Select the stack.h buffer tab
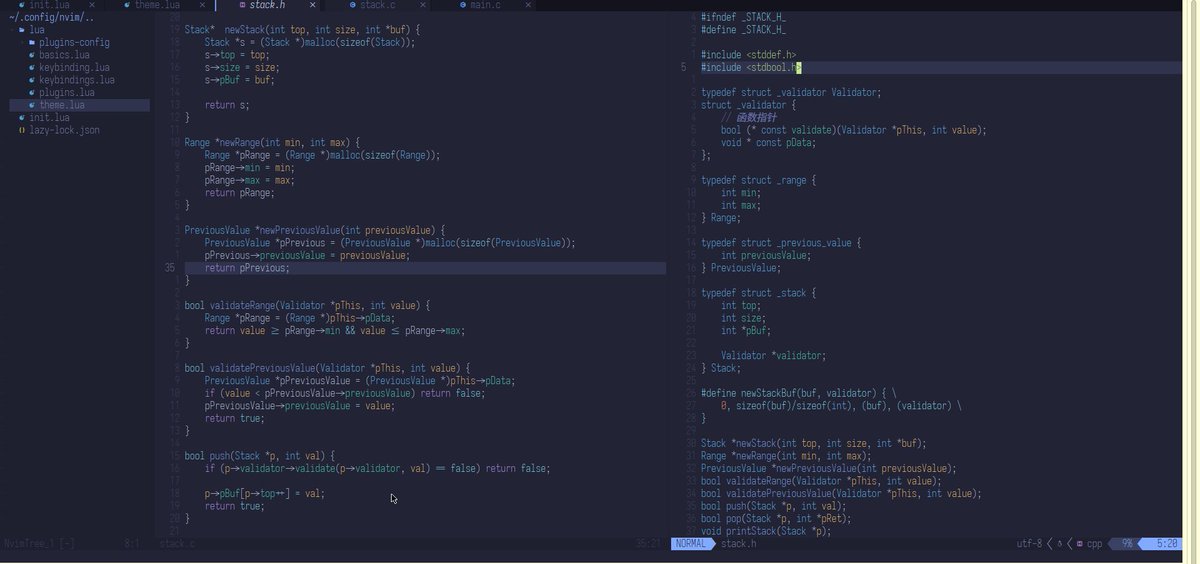 tap(267, 5)
